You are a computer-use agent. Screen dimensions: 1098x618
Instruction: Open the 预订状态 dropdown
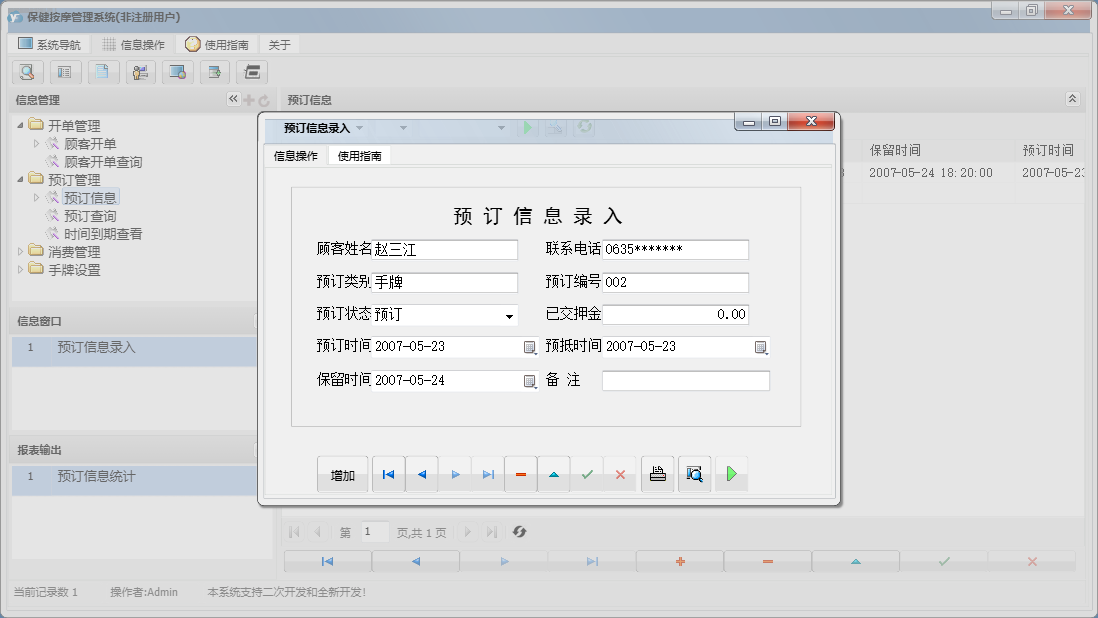[508, 314]
